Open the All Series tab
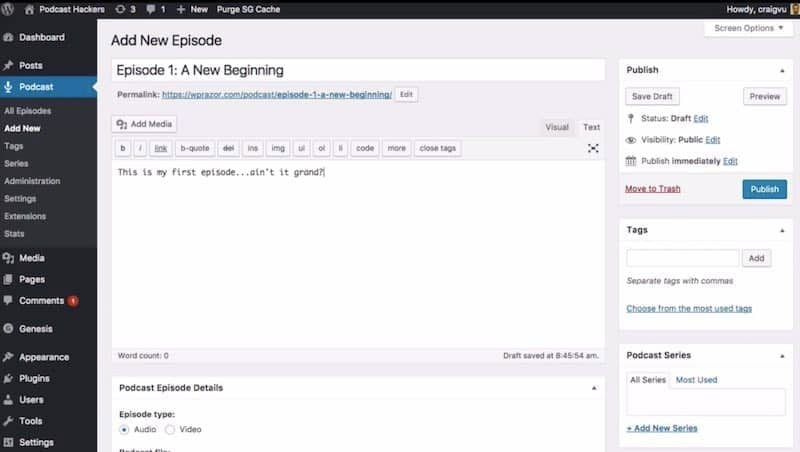 (647, 380)
